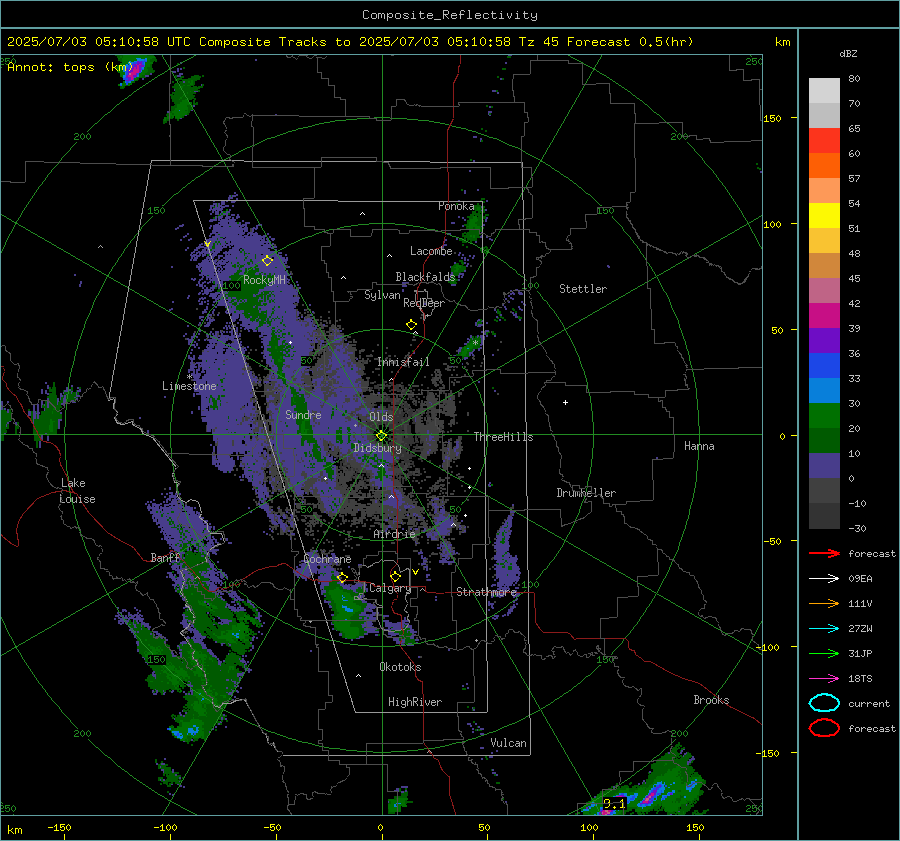Screen dimensions: 900x841
Task: Click the Airdrie city label
Action: pyautogui.click(x=394, y=534)
